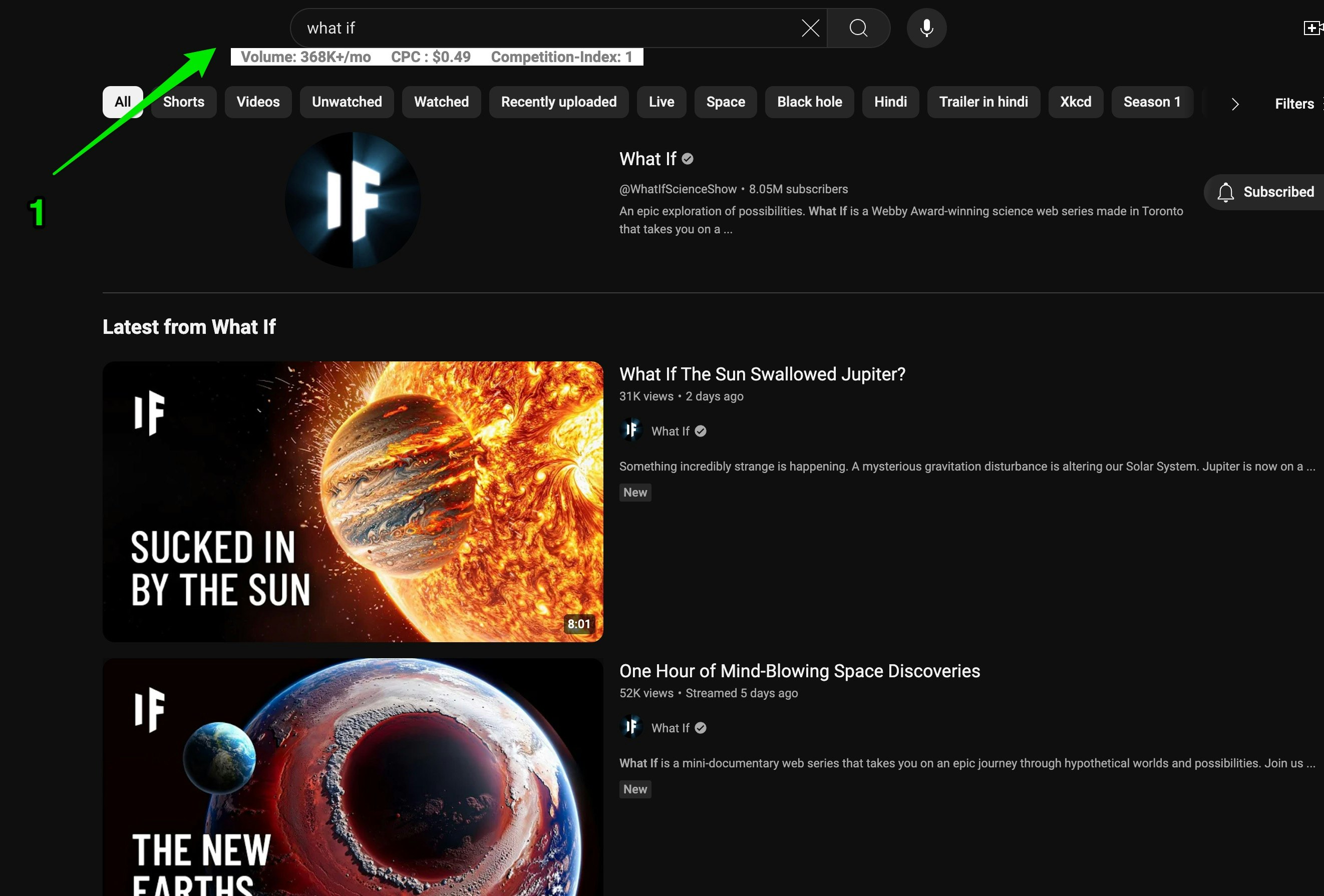Screen dimensions: 1324x896
Task: Click the '8.05M subscribers' text
Action: (798, 189)
